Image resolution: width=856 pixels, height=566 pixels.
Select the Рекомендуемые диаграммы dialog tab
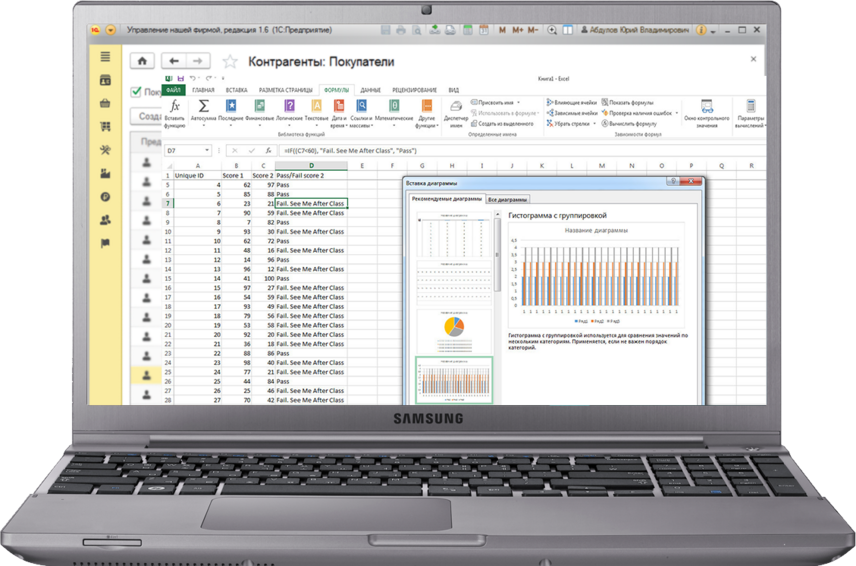point(447,199)
